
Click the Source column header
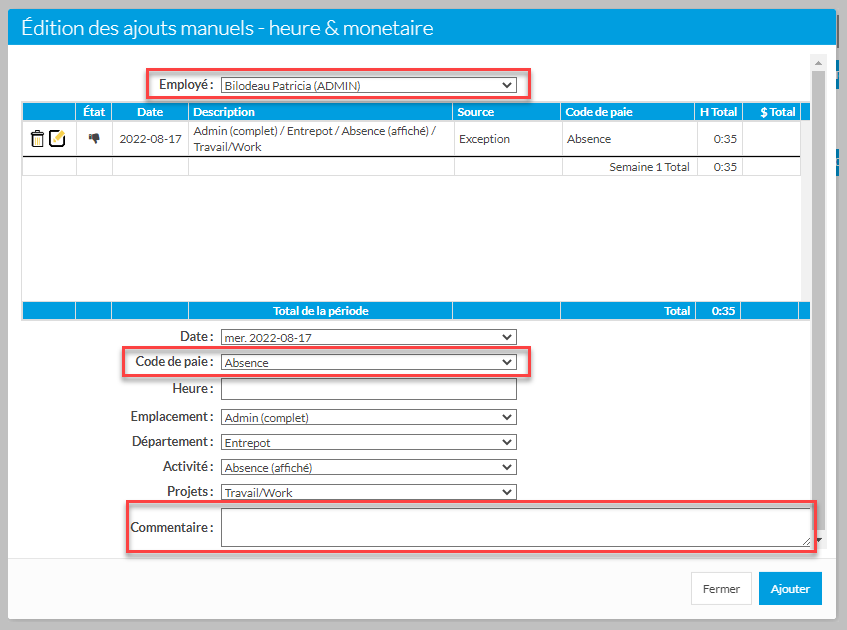506,112
